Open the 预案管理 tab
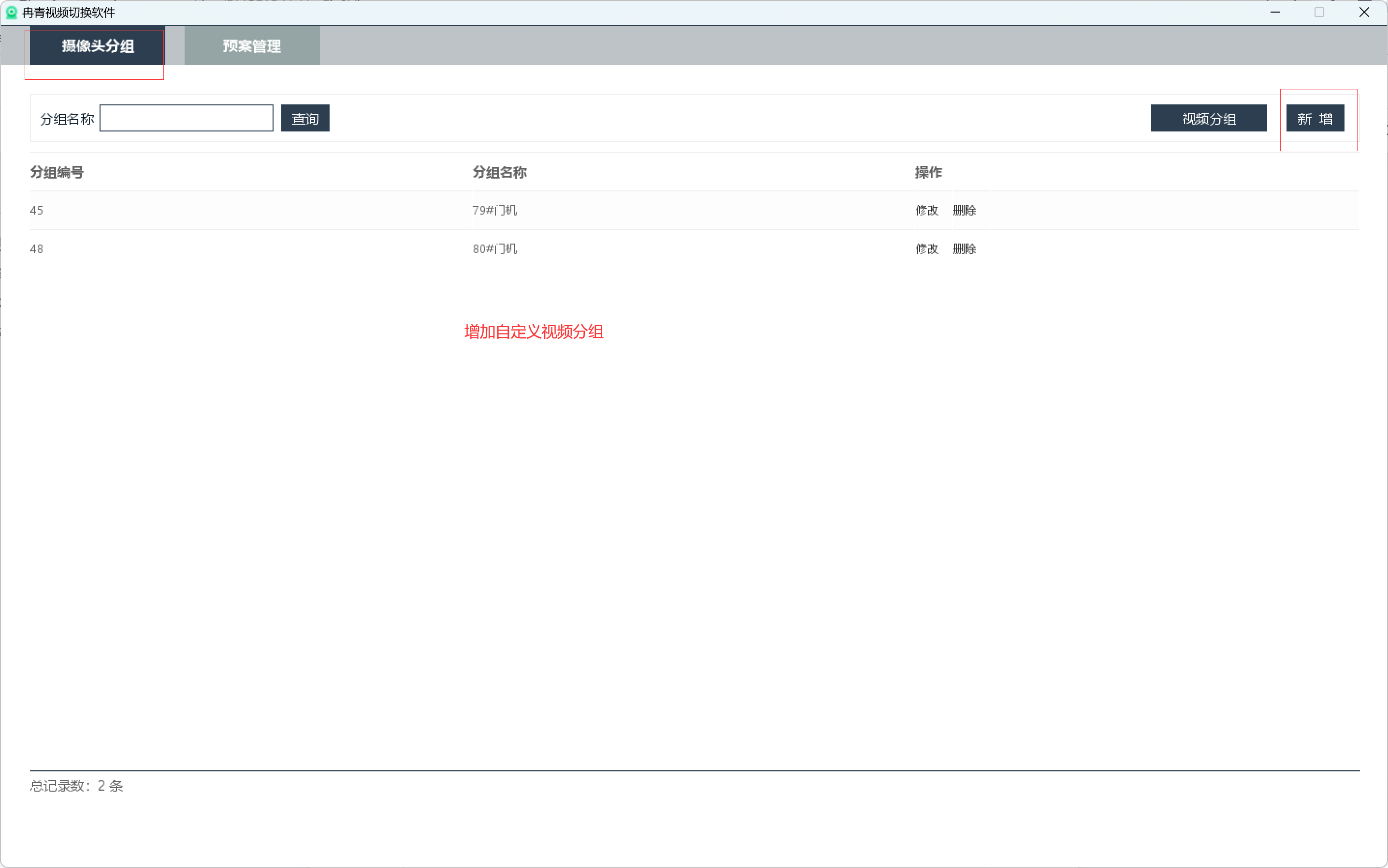The width and height of the screenshot is (1388, 868). coord(251,46)
